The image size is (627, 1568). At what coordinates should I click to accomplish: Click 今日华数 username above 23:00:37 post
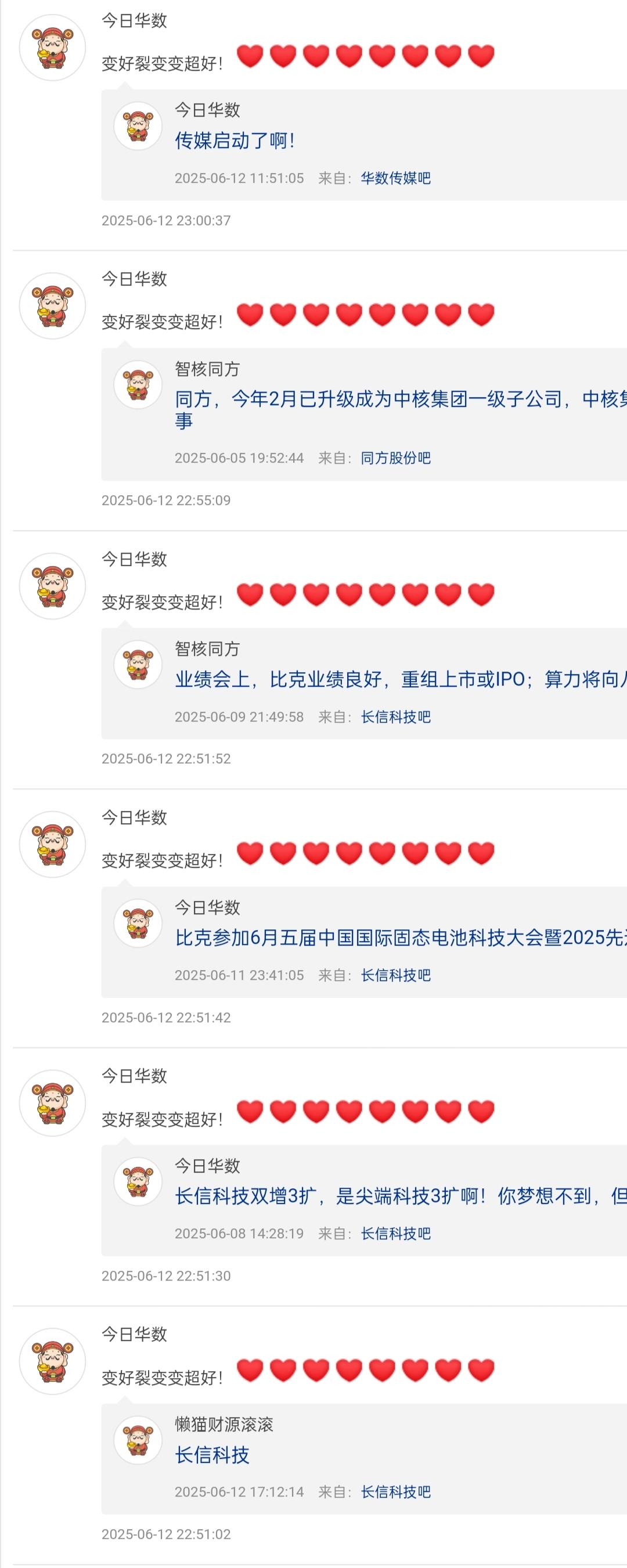click(134, 21)
